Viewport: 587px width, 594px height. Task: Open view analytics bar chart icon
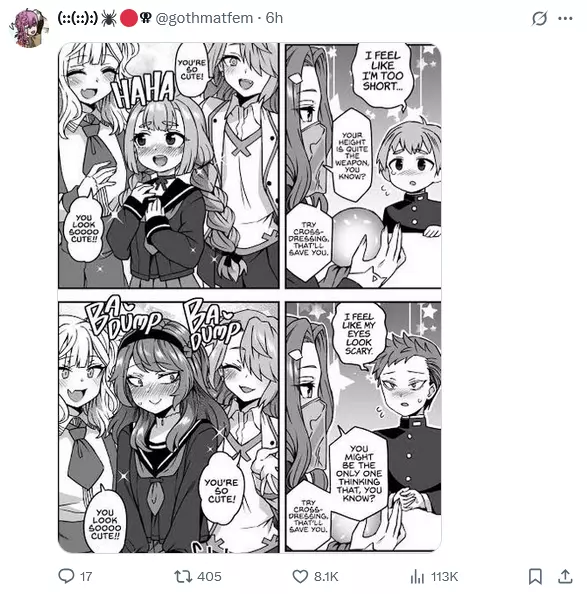[x=417, y=577]
